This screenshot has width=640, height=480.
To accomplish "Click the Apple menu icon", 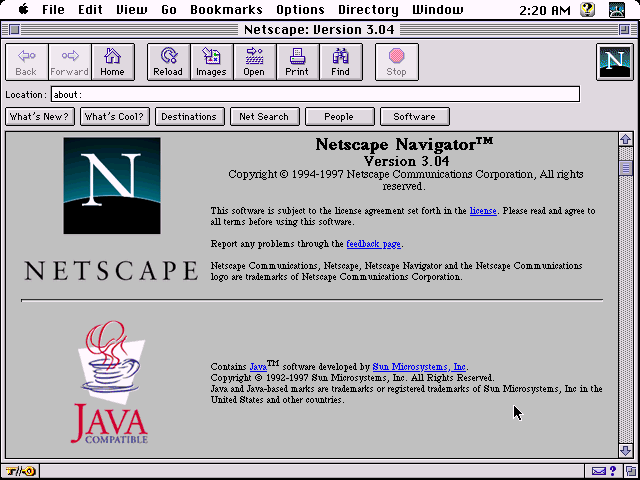I will [23, 9].
